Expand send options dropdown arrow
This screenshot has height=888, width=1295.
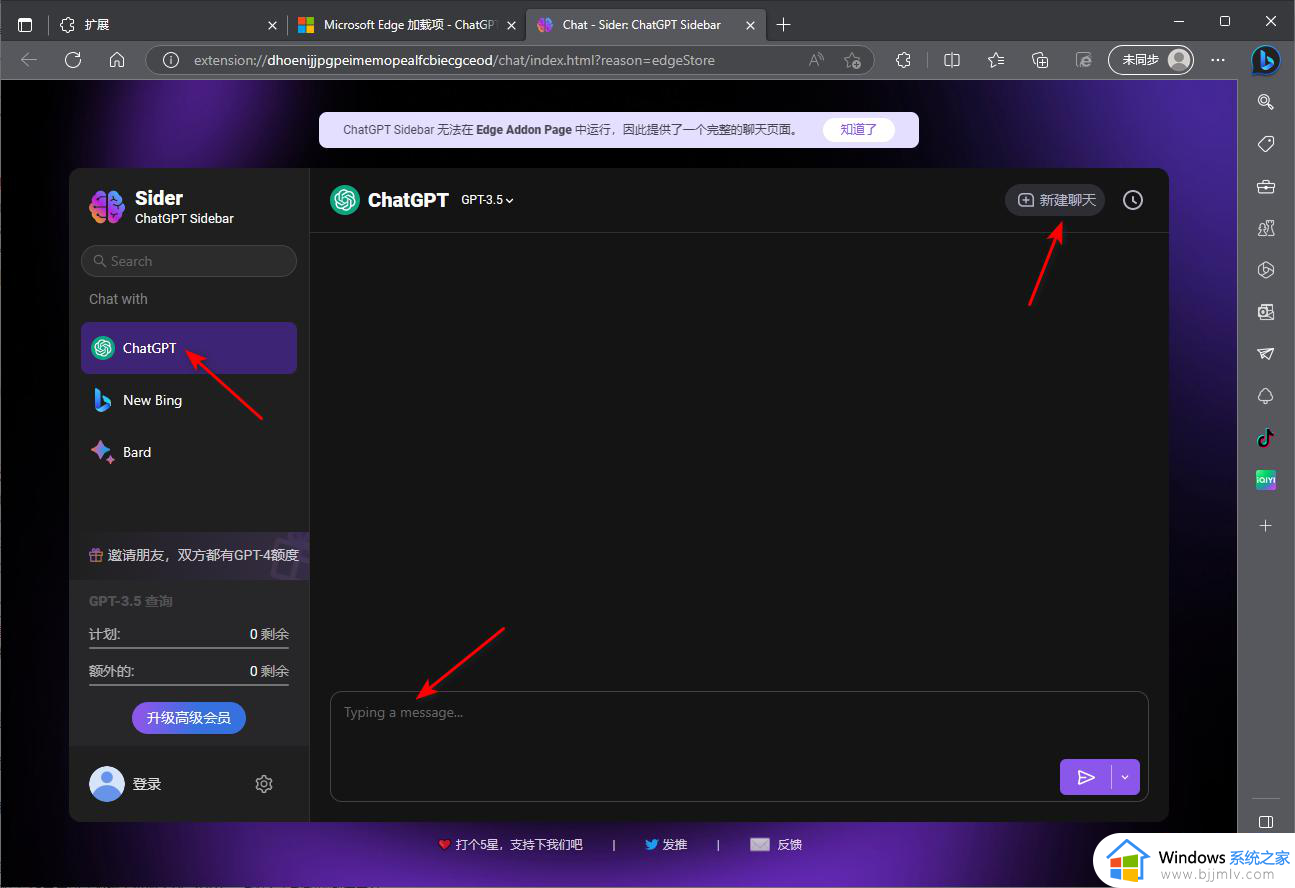(1126, 777)
